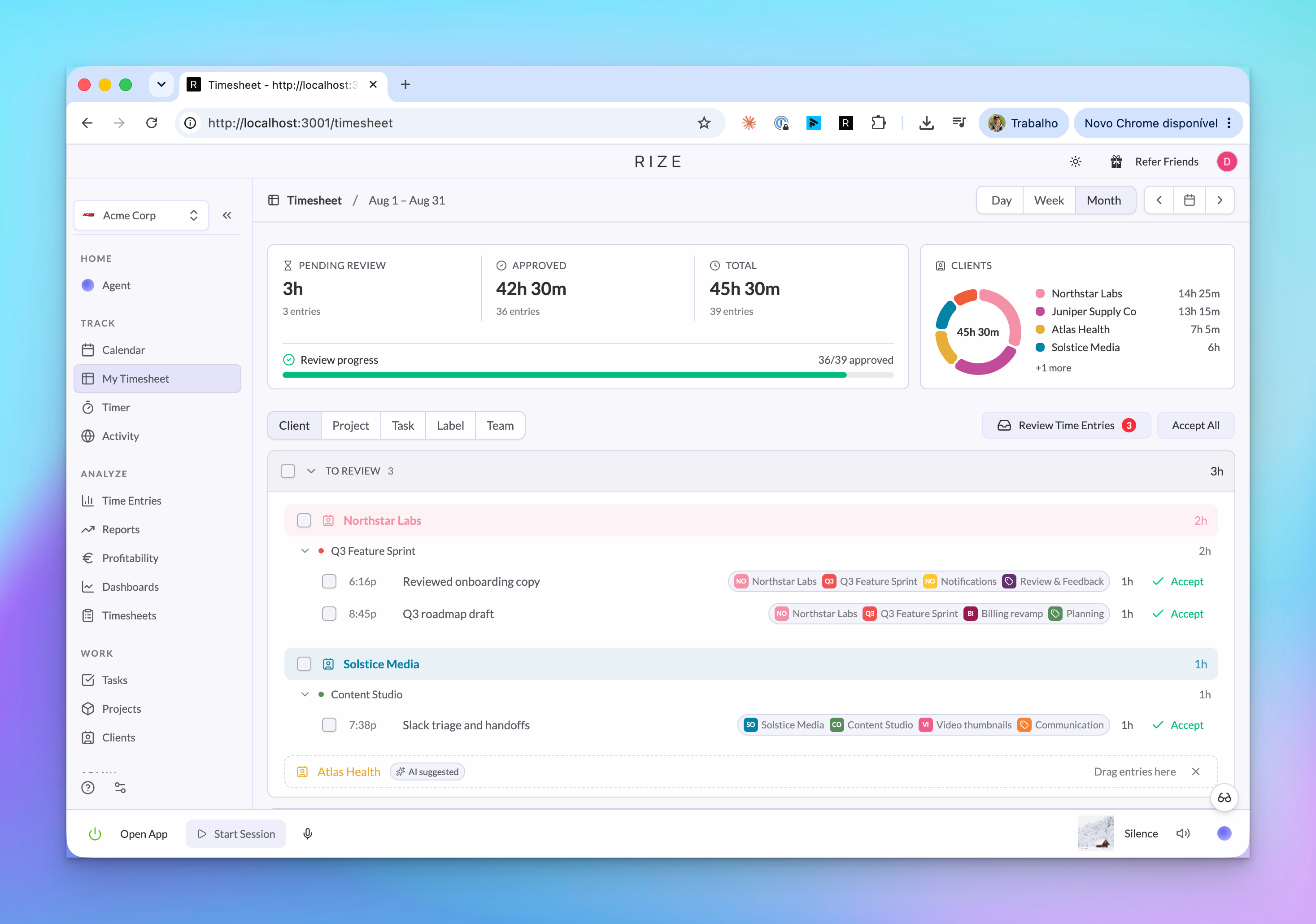
Task: Go to the next month
Action: (x=1220, y=200)
